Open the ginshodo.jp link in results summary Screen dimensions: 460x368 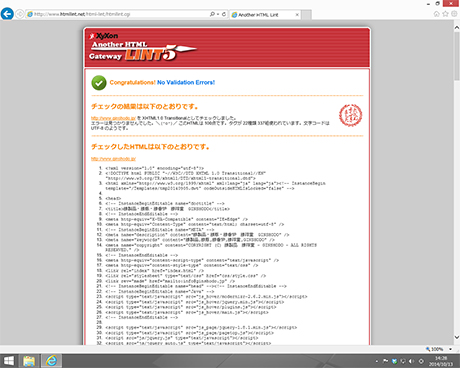pyautogui.click(x=113, y=118)
